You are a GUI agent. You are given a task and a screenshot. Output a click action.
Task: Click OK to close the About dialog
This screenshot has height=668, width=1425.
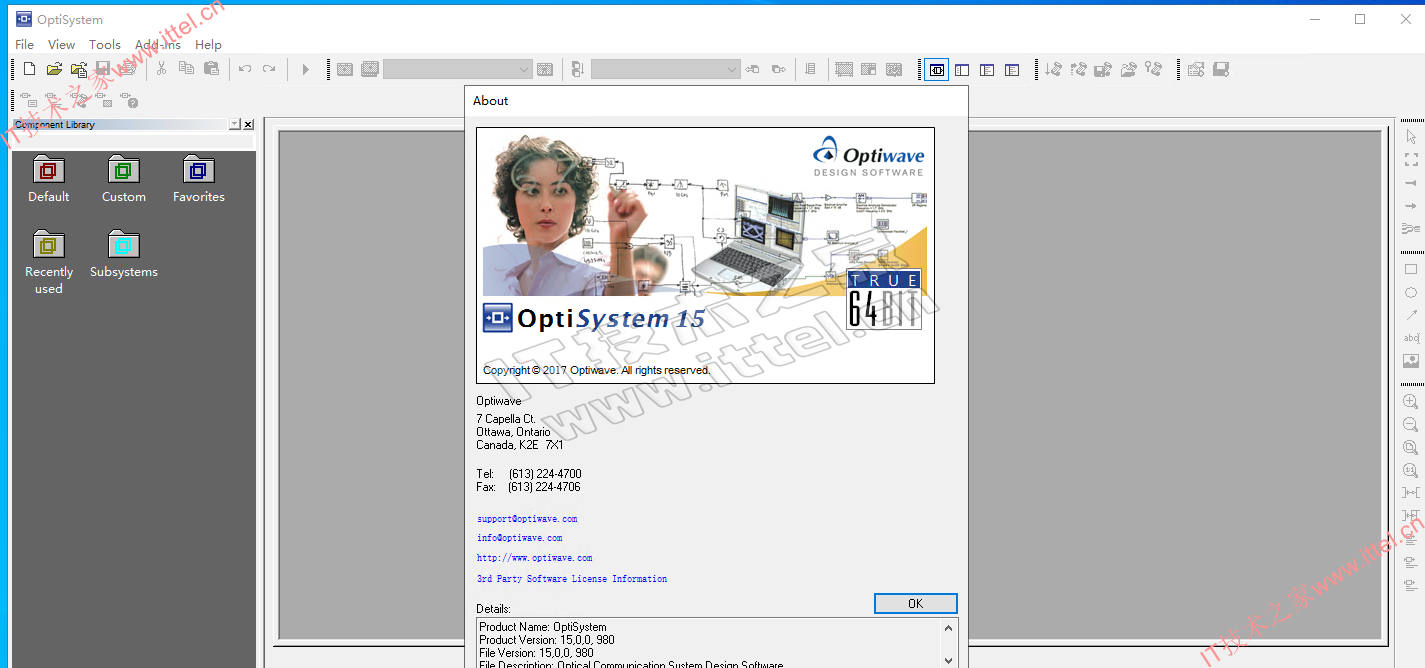point(916,603)
